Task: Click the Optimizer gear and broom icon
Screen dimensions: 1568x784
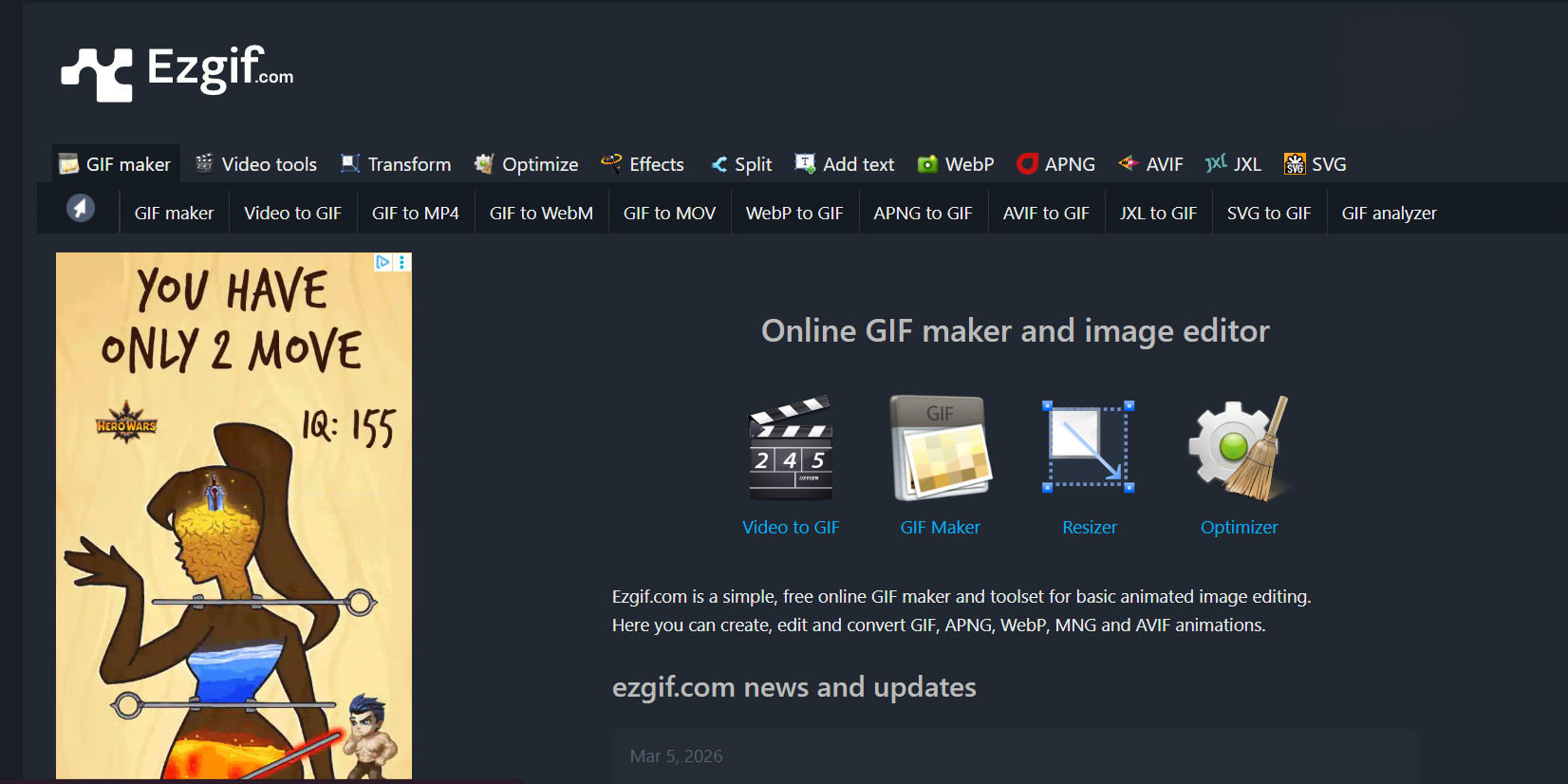Action: tap(1240, 448)
